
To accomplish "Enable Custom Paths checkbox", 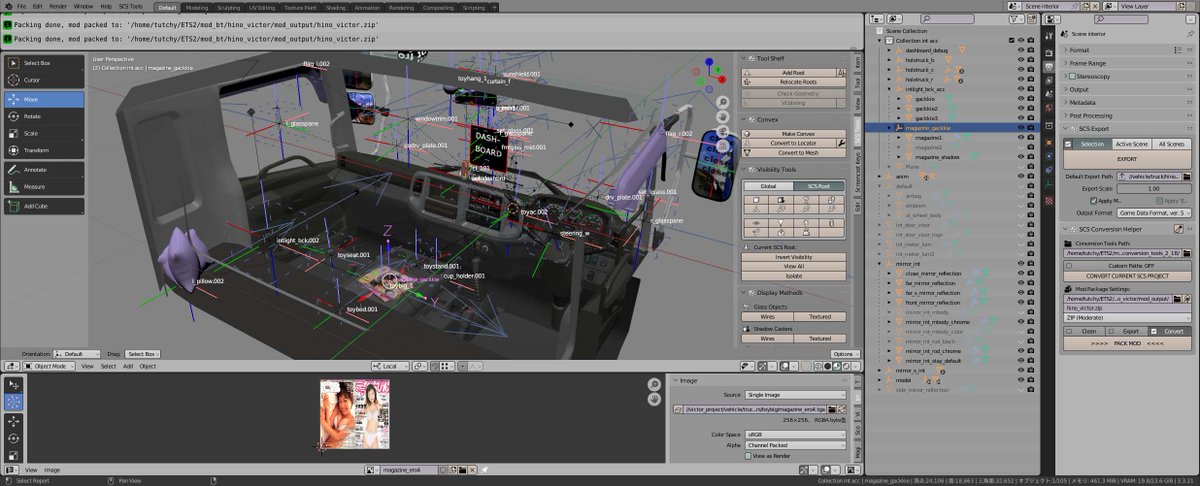I will coord(1069,265).
